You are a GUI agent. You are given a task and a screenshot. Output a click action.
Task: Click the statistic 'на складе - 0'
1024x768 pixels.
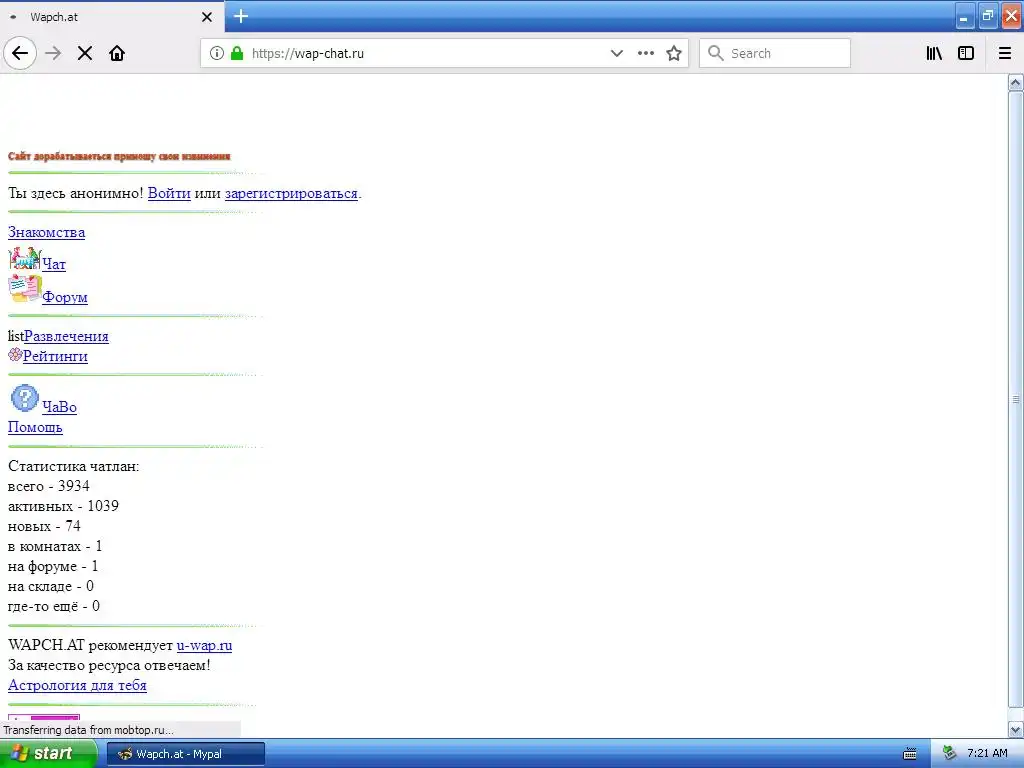(x=51, y=586)
